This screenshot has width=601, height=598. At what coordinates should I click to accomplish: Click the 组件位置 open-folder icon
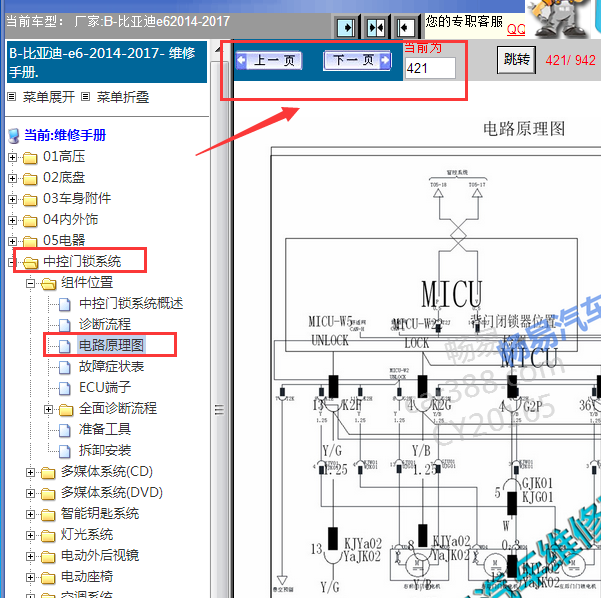point(49,284)
